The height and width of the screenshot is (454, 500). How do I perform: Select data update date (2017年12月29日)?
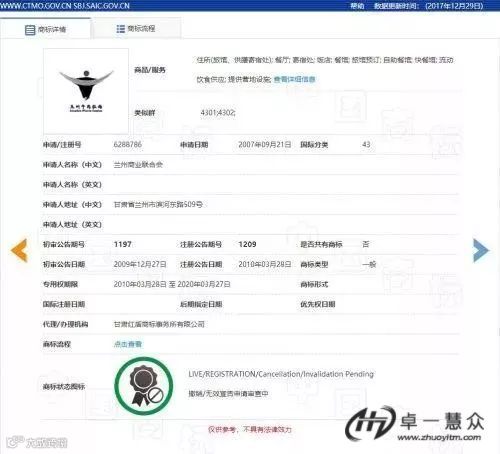click(454, 6)
